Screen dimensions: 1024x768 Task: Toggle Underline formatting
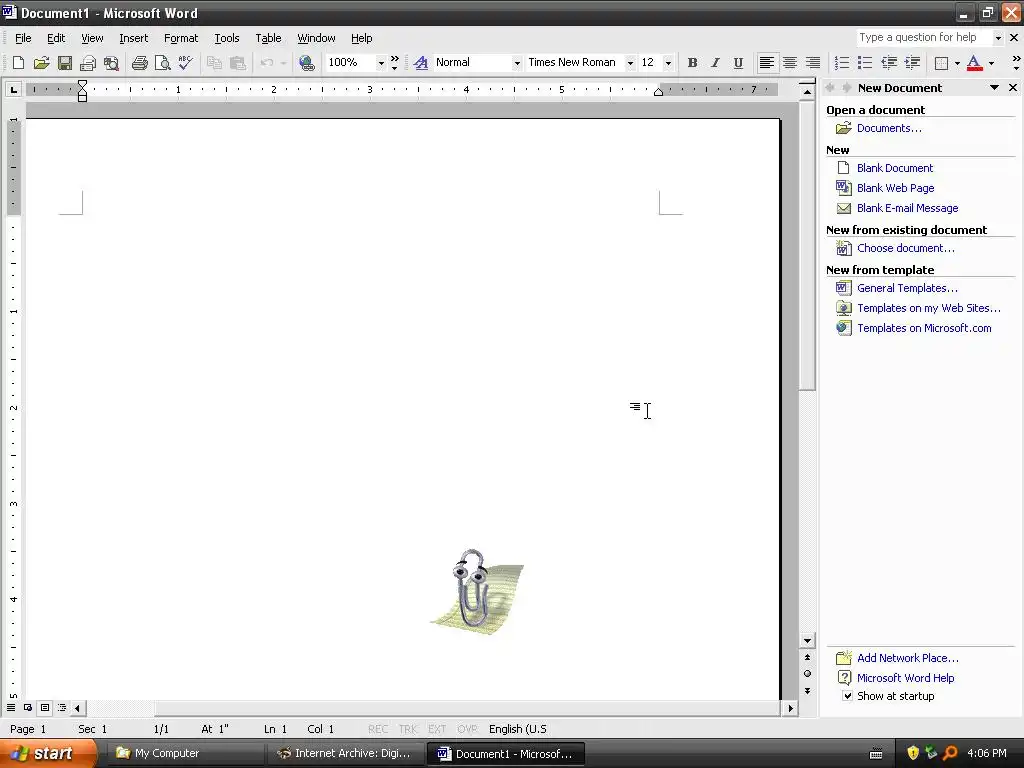click(x=738, y=63)
